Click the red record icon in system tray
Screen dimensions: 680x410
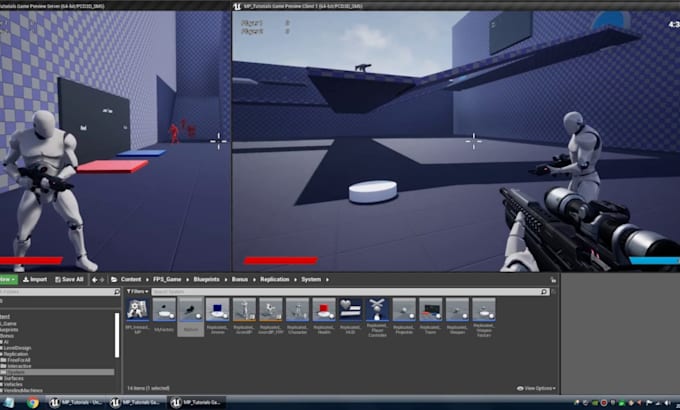coord(604,403)
